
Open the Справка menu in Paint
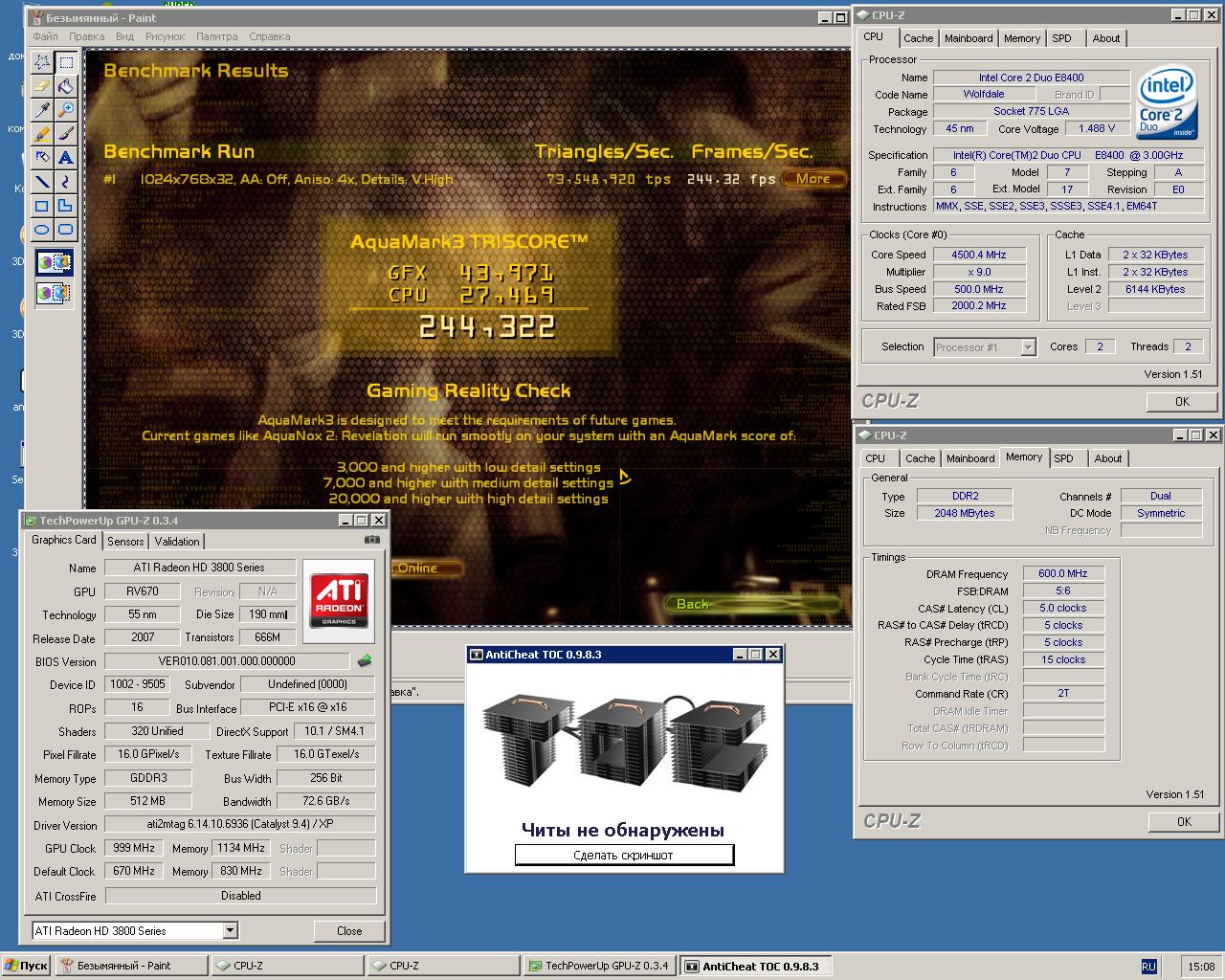click(270, 36)
